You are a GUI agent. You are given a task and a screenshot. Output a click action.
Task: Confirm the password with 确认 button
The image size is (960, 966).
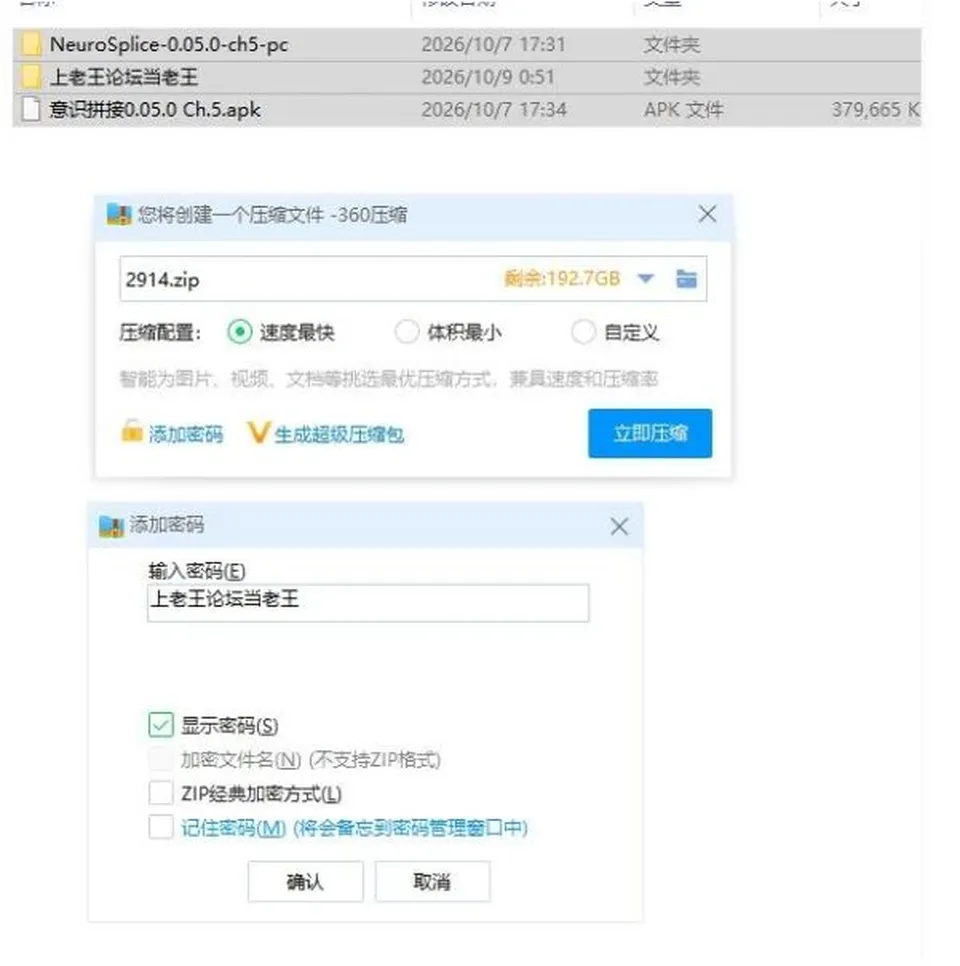pyautogui.click(x=306, y=882)
